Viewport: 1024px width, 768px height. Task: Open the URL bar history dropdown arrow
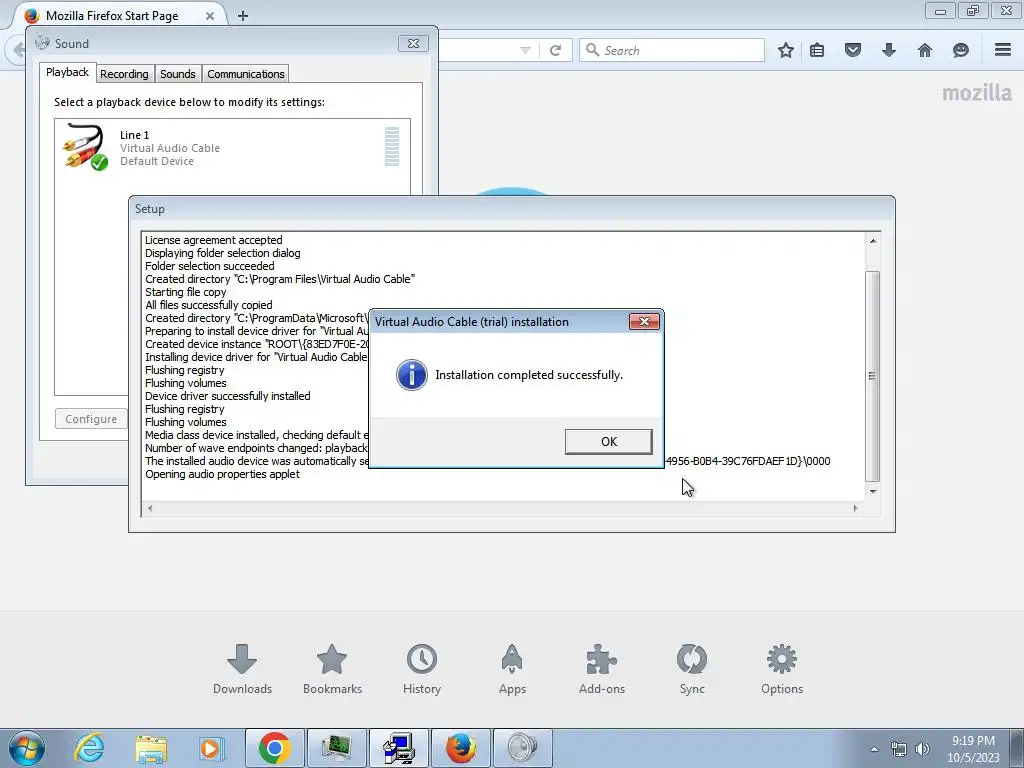click(525, 50)
